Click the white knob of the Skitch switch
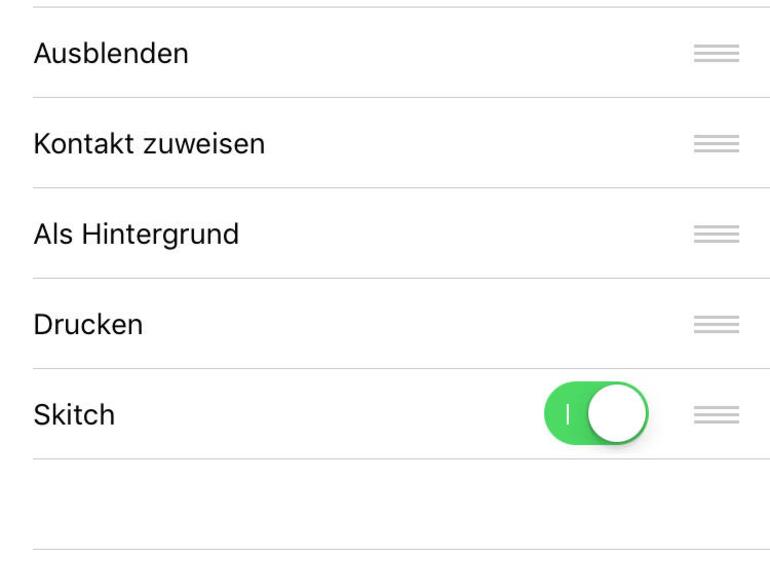 coord(617,413)
